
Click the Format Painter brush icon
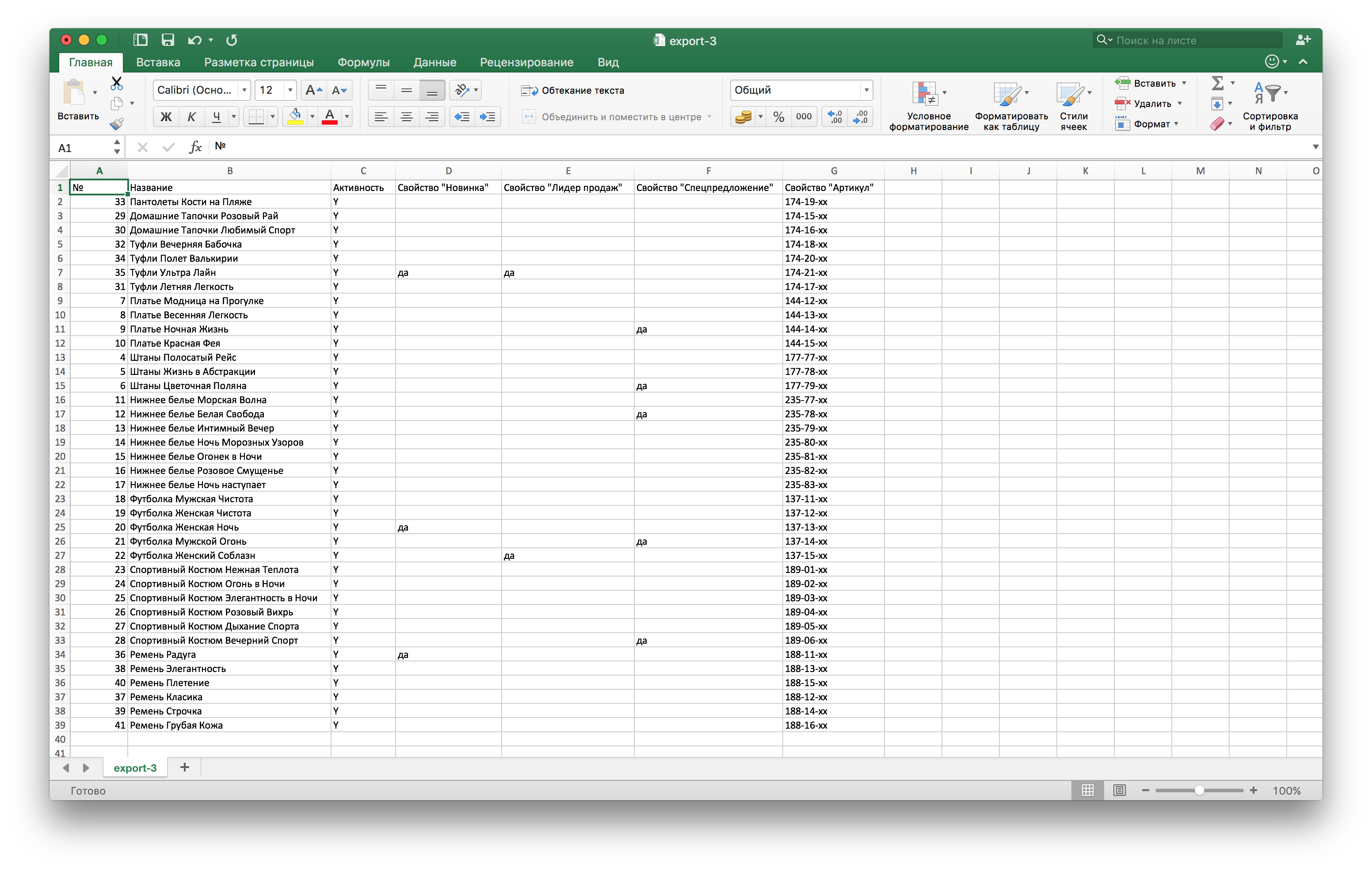click(117, 124)
